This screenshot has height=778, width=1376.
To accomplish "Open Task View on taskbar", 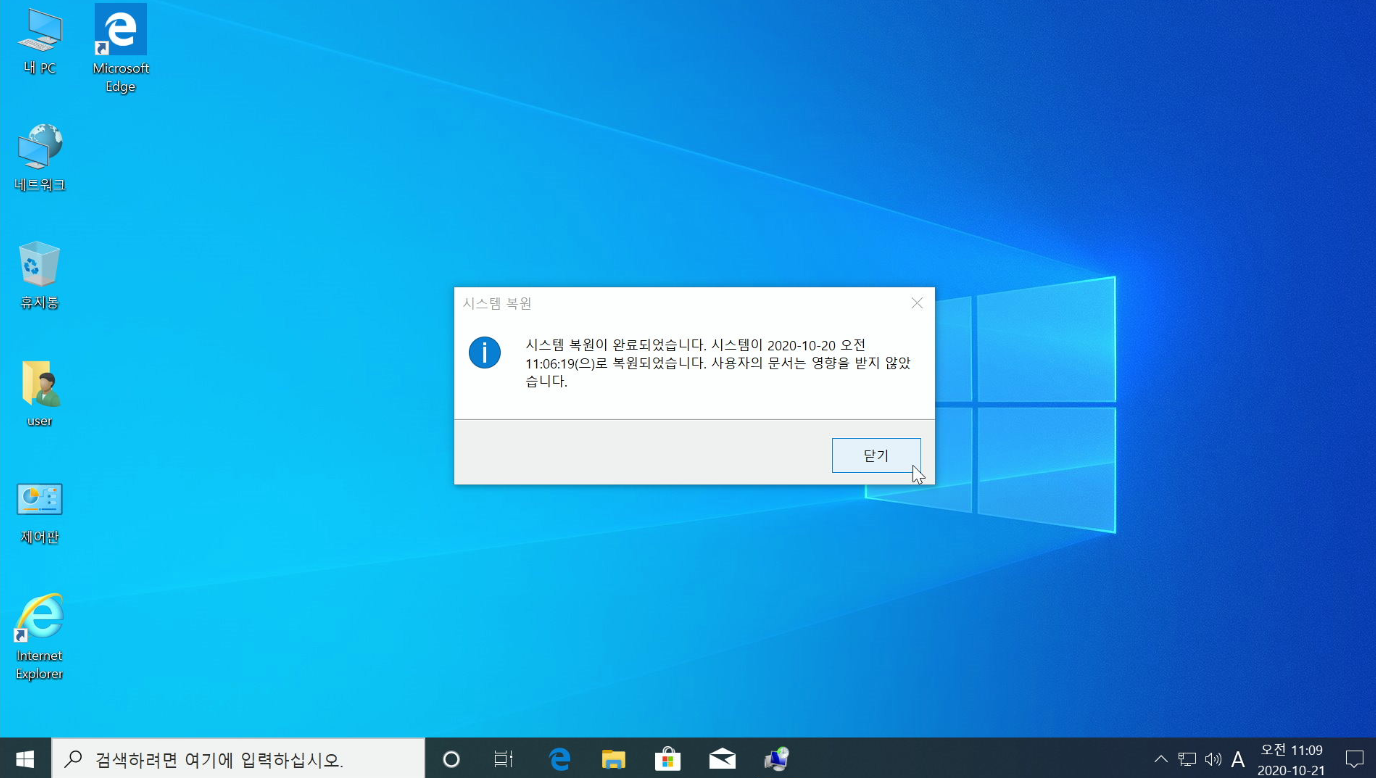I will click(504, 759).
